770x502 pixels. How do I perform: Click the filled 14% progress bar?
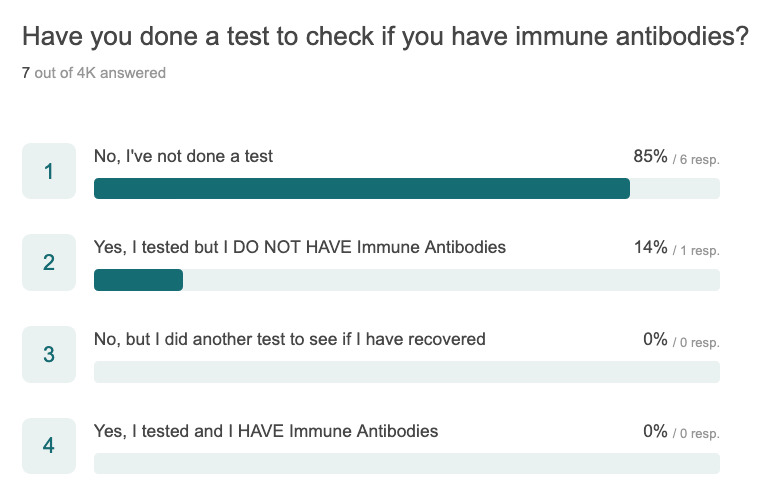(x=138, y=280)
